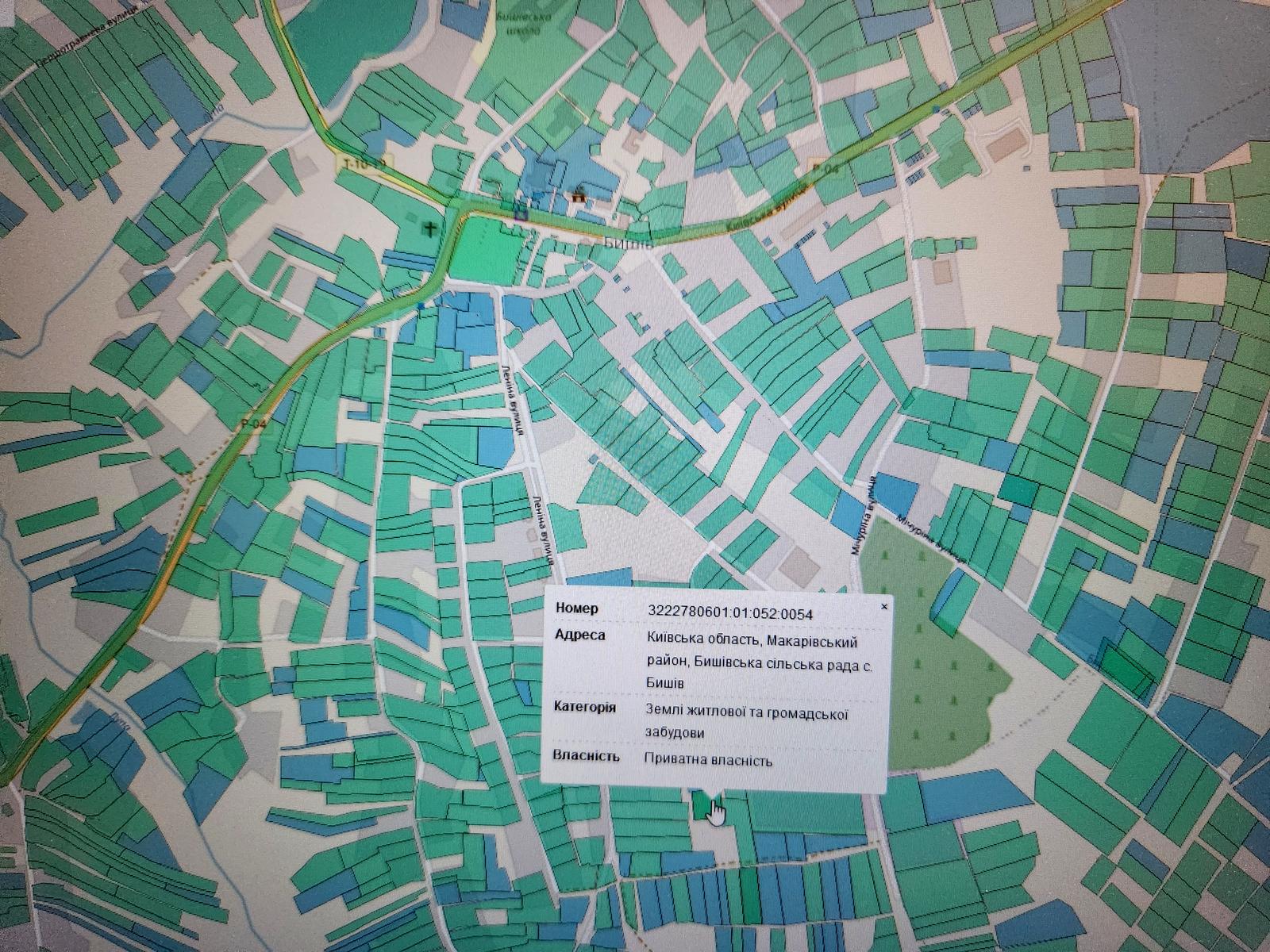Click the P-04 shield on Київська street
This screenshot has width=1270, height=952.
click(x=824, y=166)
